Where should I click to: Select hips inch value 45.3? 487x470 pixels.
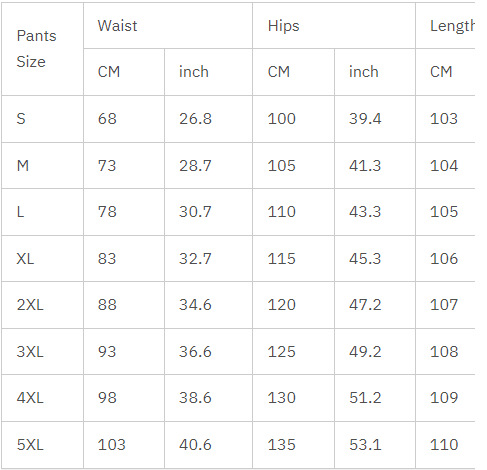(365, 259)
